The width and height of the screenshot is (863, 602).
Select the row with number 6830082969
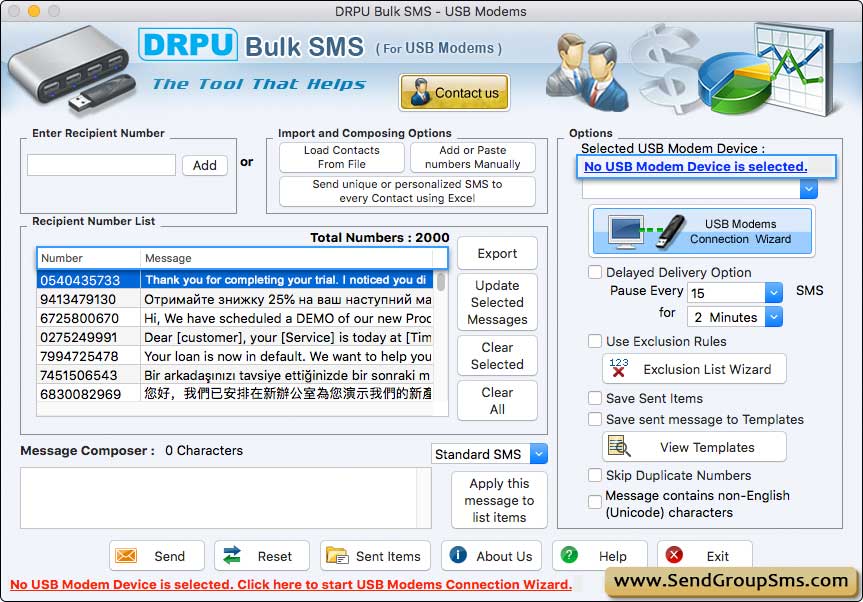point(236,393)
